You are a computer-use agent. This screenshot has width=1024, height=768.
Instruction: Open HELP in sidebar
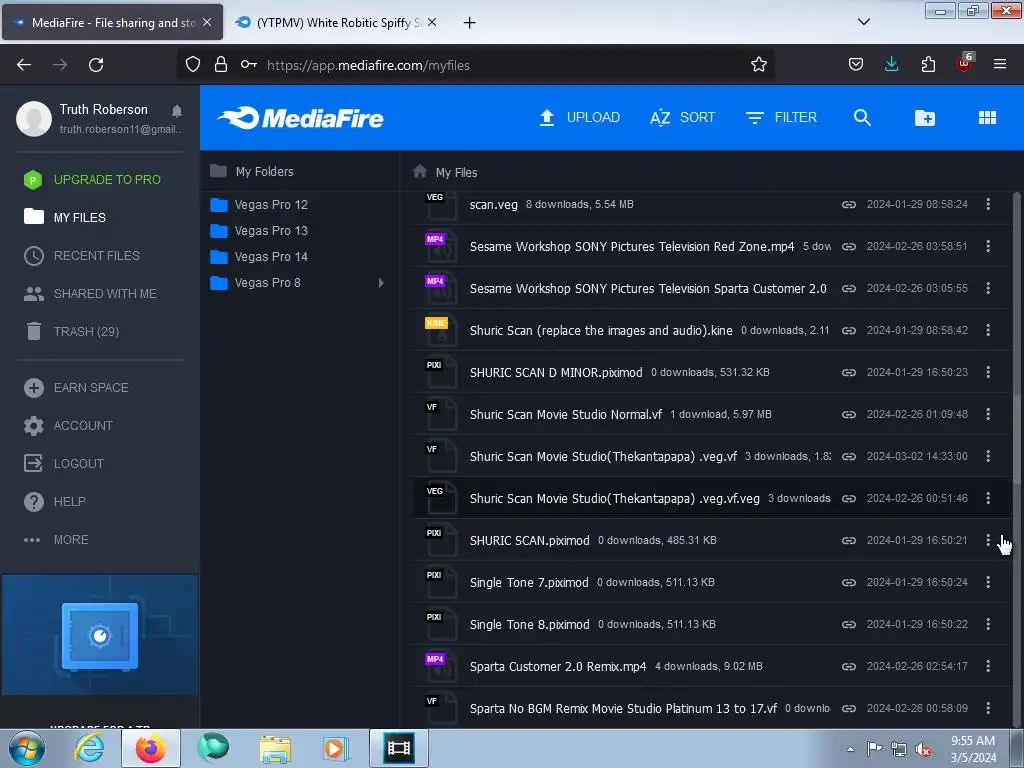[55, 502]
